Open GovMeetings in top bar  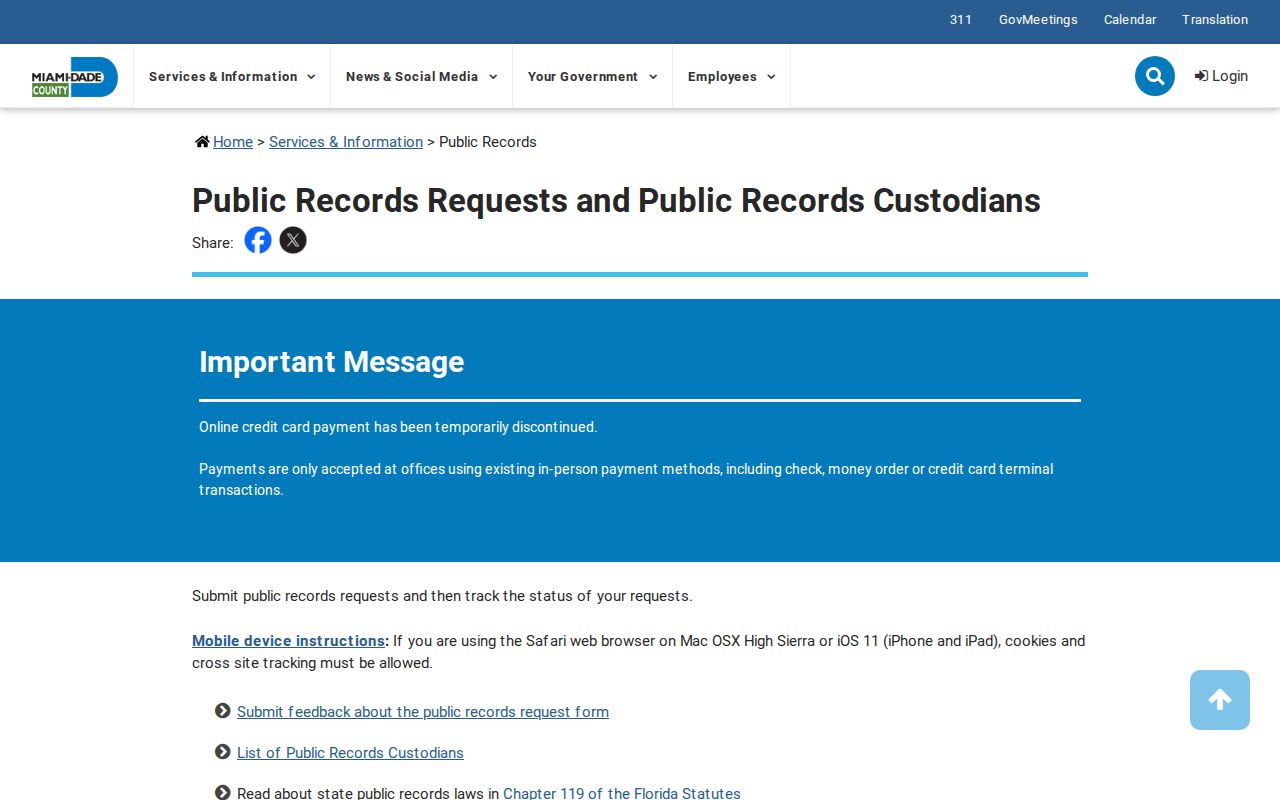click(x=1038, y=20)
